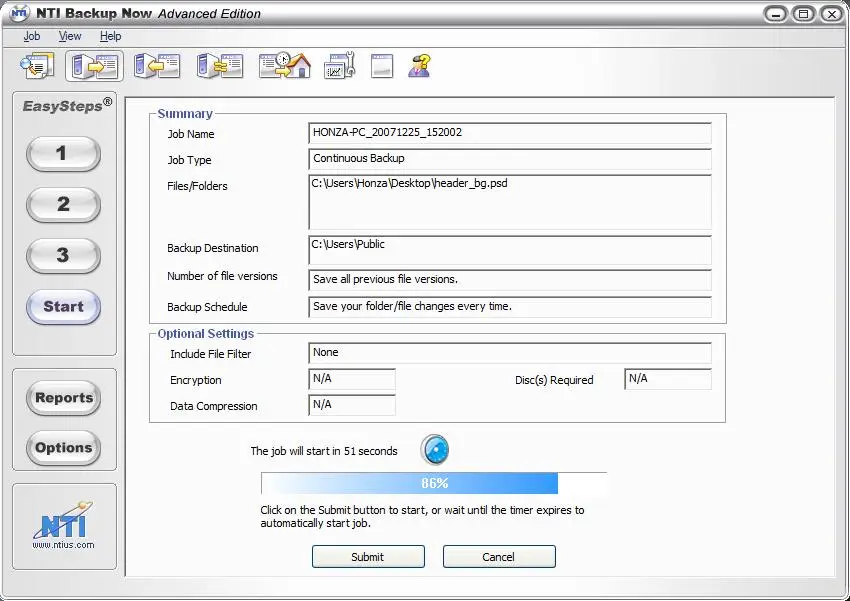Viewport: 850px width, 601px height.
Task: Click the Data Compression N/A field
Action: tap(352, 405)
